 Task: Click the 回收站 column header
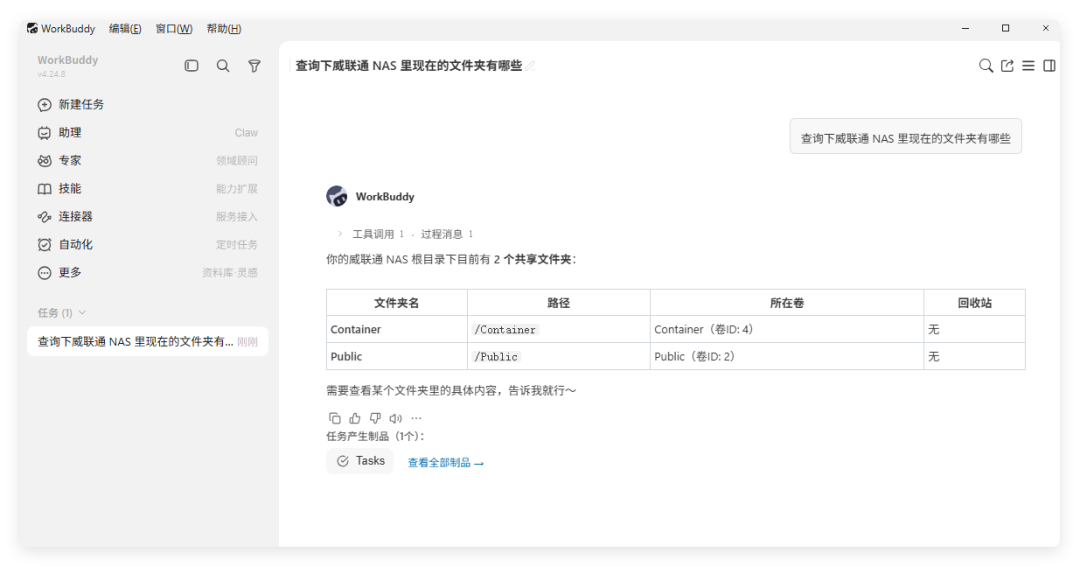[x=975, y=303]
